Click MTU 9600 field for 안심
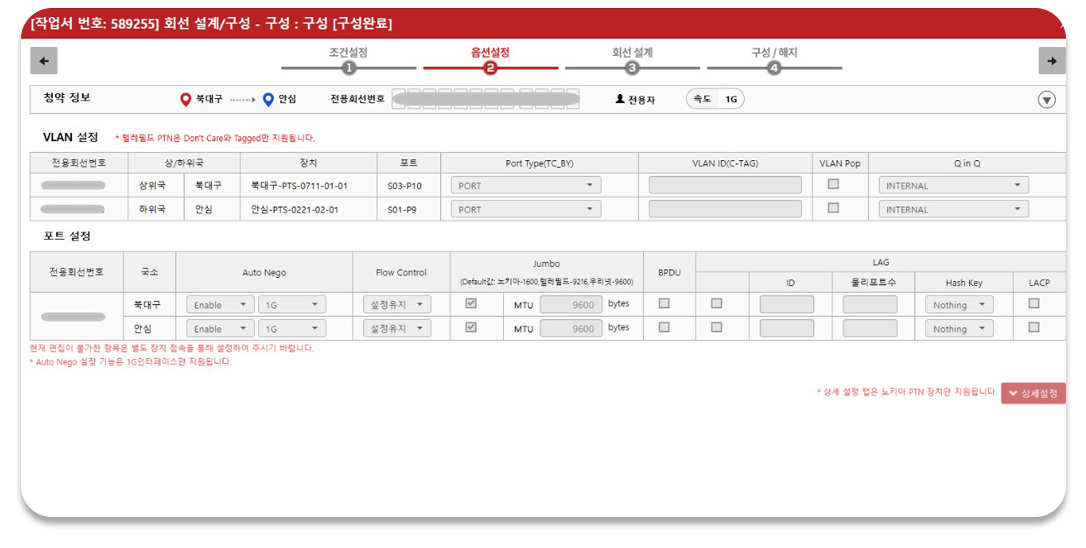 [x=571, y=328]
